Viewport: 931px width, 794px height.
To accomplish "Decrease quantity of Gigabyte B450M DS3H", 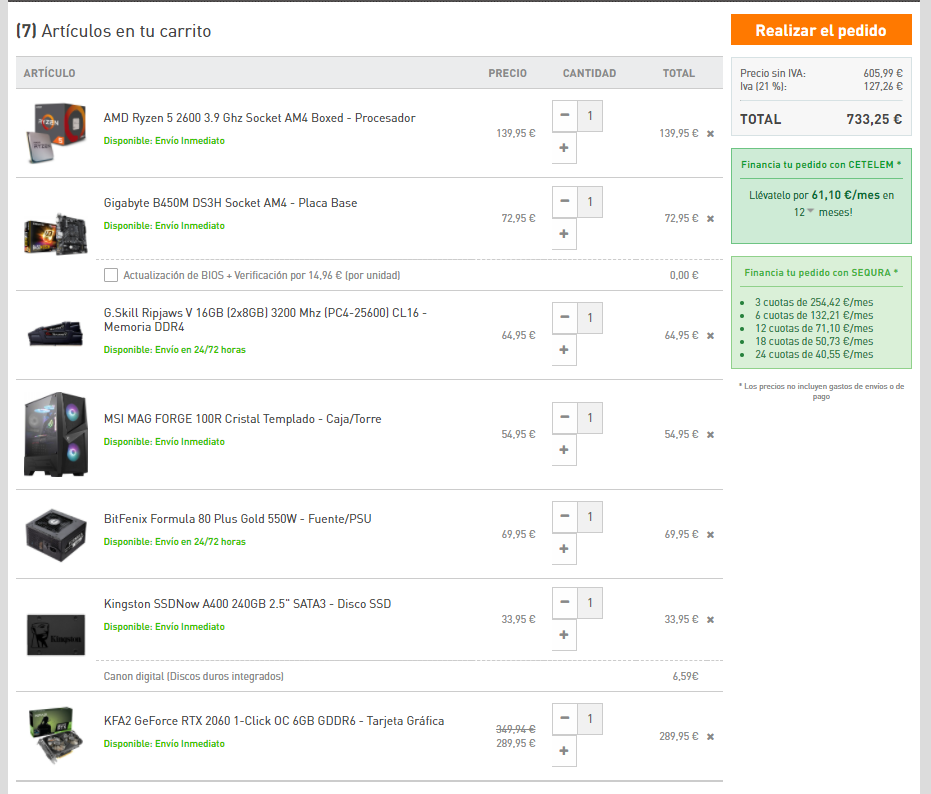I will pos(564,201).
